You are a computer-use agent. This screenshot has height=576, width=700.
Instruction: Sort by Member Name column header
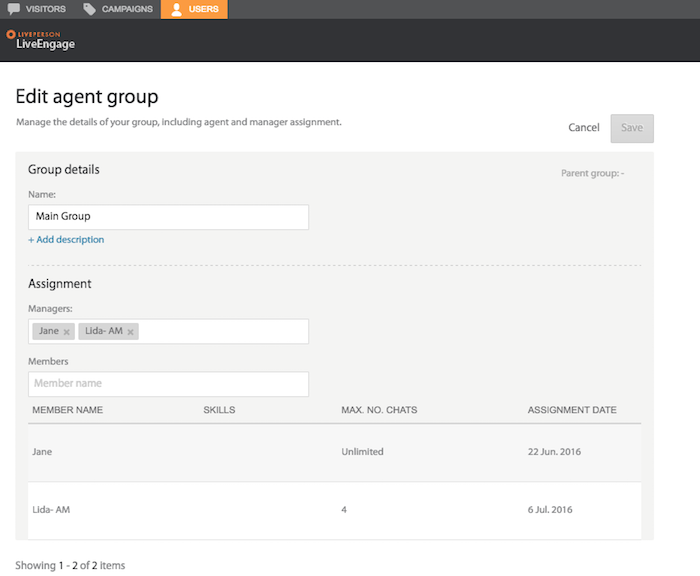coord(67,410)
